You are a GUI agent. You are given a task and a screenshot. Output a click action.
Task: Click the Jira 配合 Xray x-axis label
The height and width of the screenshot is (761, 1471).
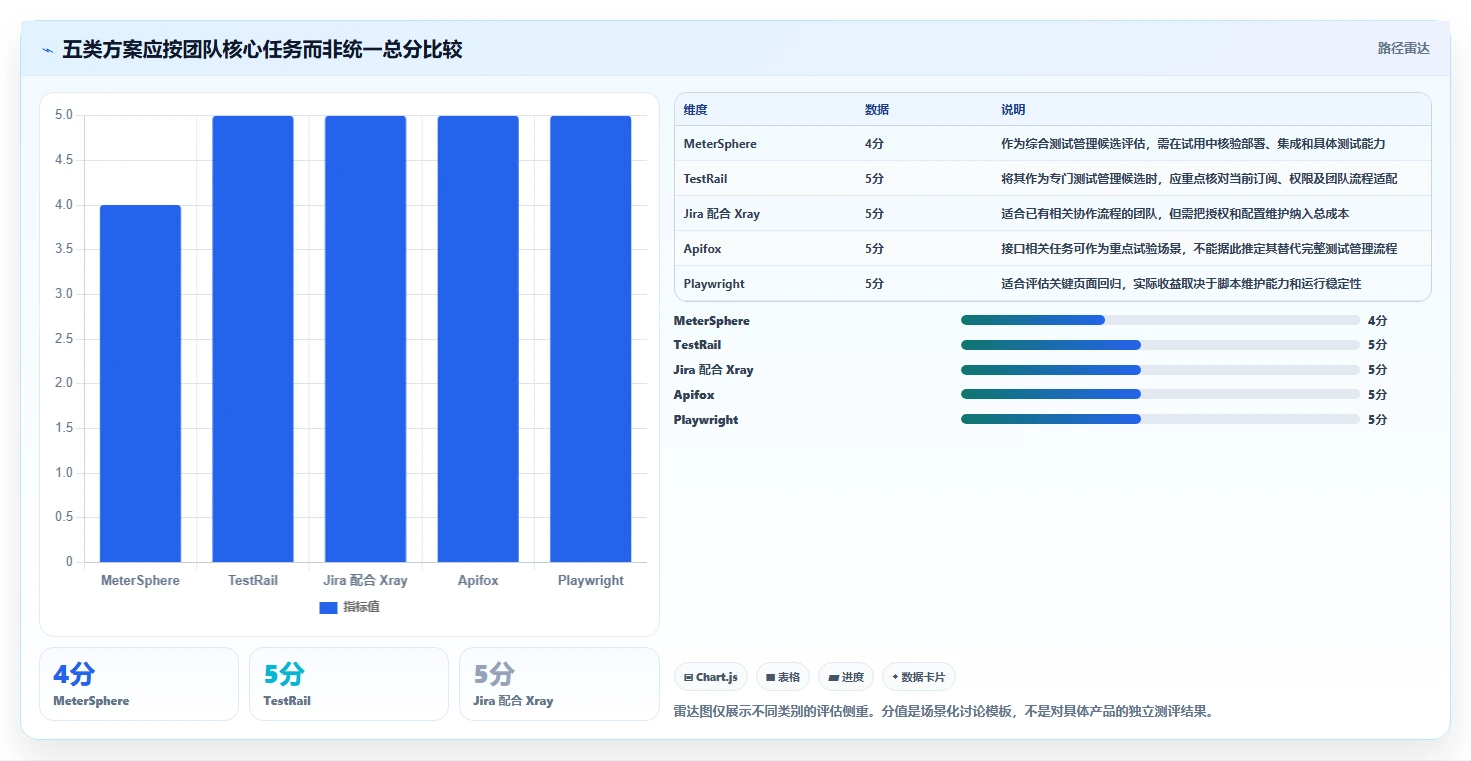365,580
